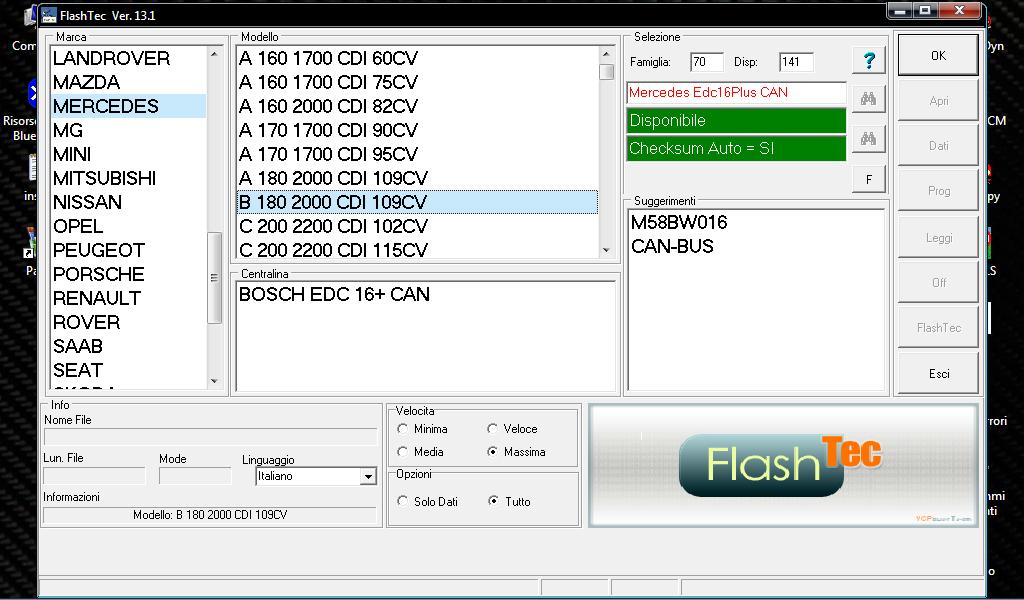Select model C 200 2200 CDI 102CV
The image size is (1024, 600).
[x=417, y=226]
